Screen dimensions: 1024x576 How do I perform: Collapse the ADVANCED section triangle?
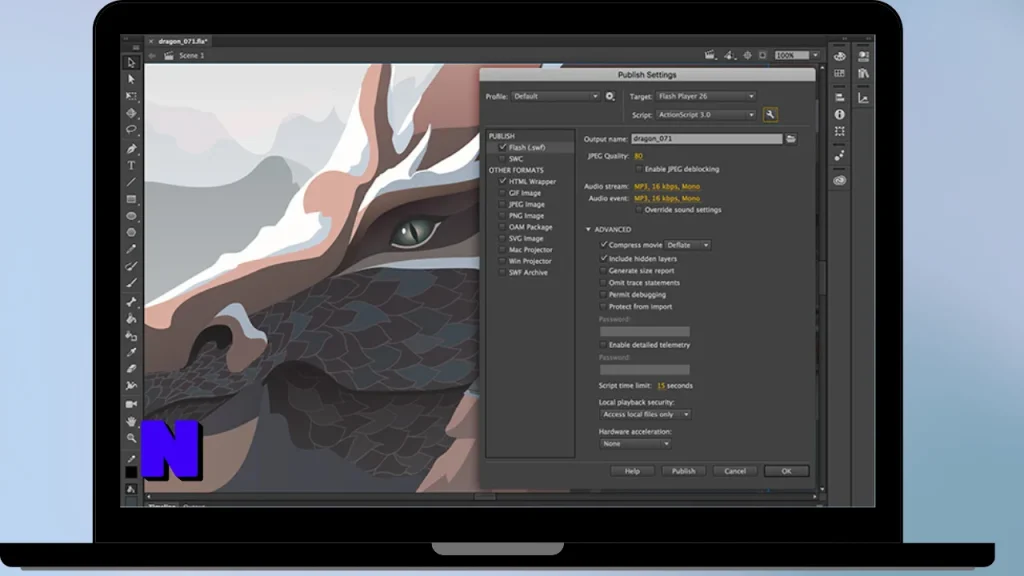point(588,230)
